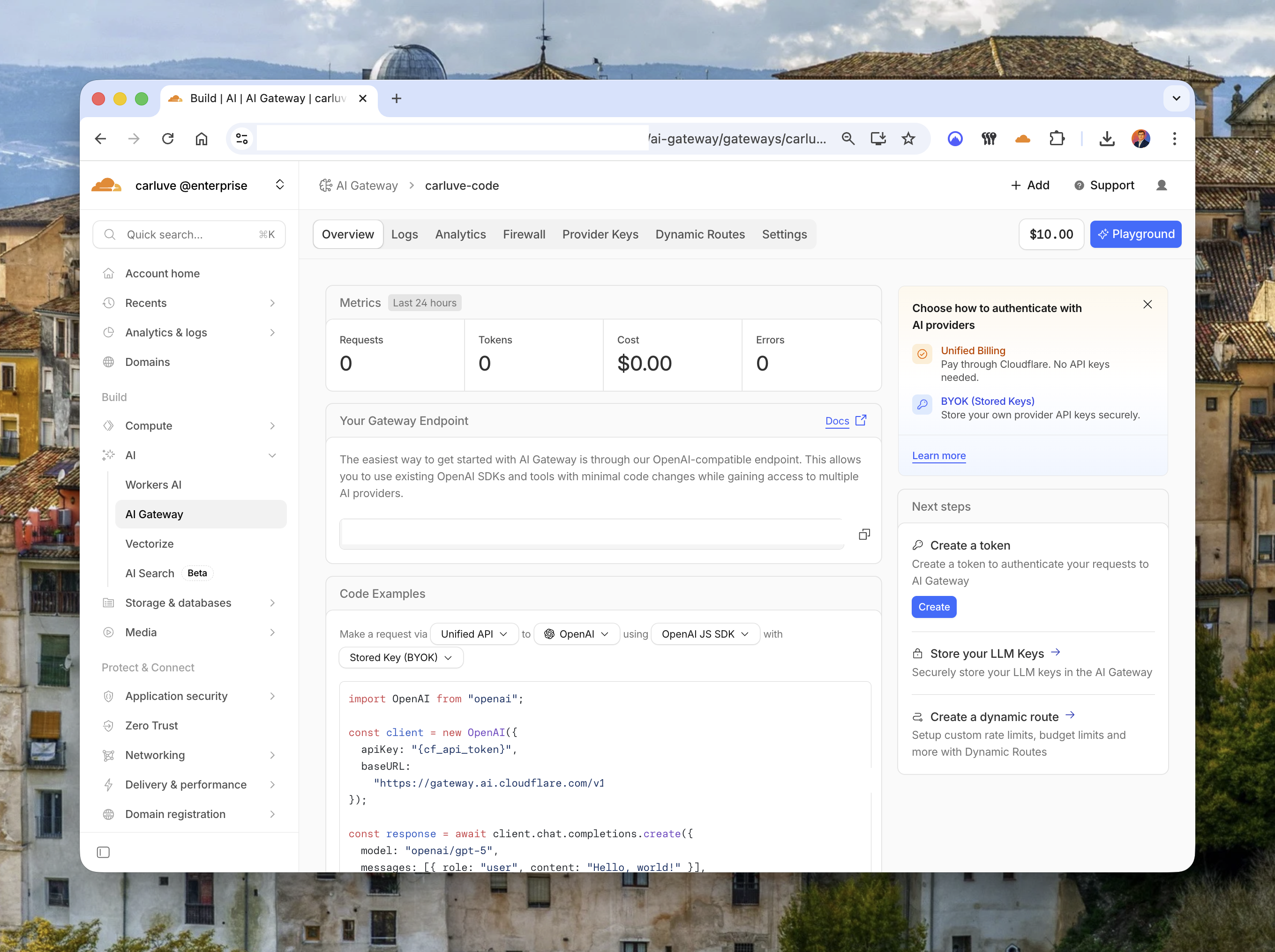The width and height of the screenshot is (1275, 952).
Task: Collapse the sidebar using the bottom-left icon
Action: (103, 852)
